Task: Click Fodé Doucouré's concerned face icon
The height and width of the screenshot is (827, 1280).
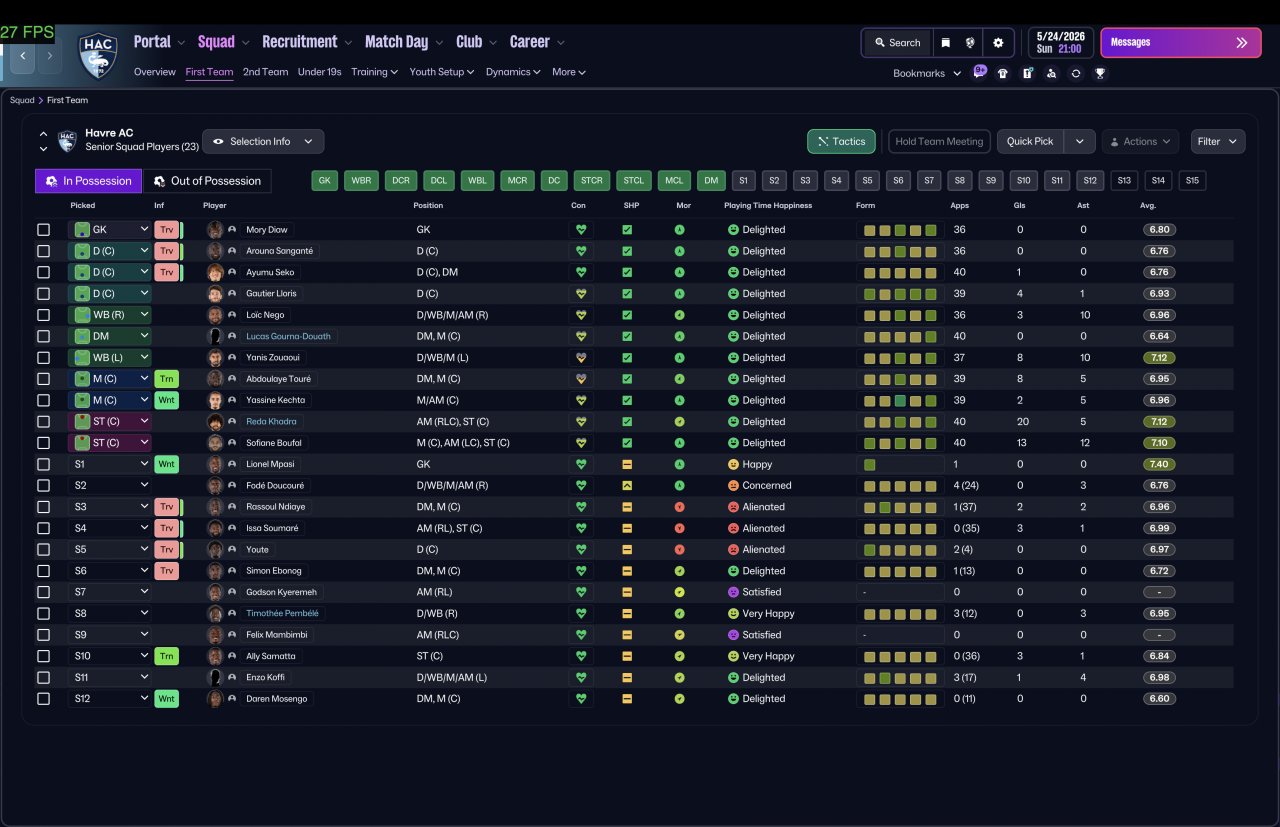Action: coord(733,486)
